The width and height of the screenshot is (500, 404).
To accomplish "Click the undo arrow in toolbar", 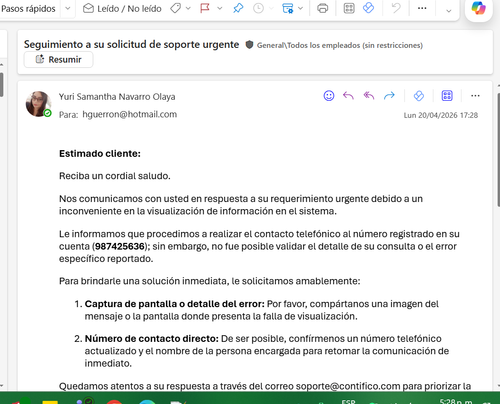I will (396, 8).
